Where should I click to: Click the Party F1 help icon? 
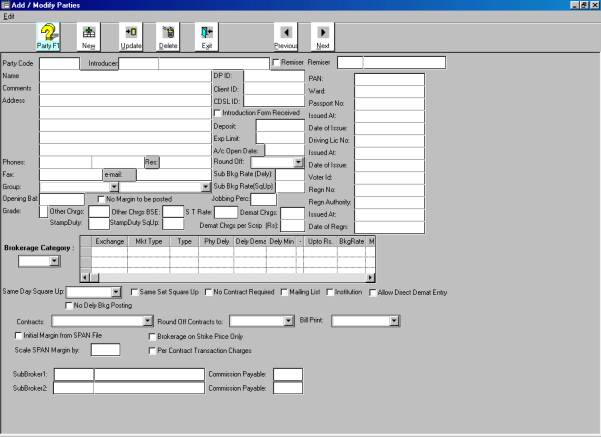click(x=48, y=37)
